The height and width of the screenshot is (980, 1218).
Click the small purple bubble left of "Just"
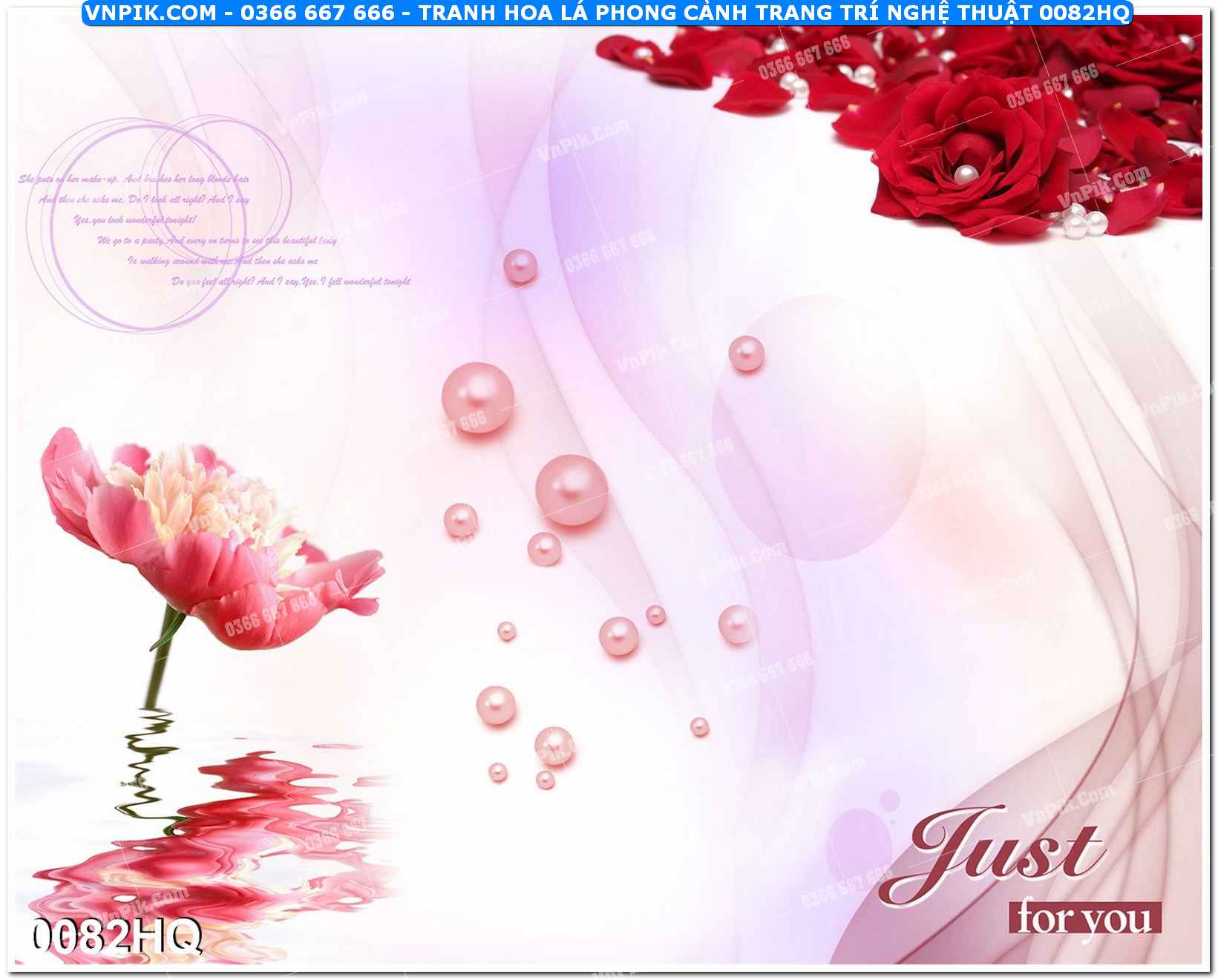coord(889,800)
